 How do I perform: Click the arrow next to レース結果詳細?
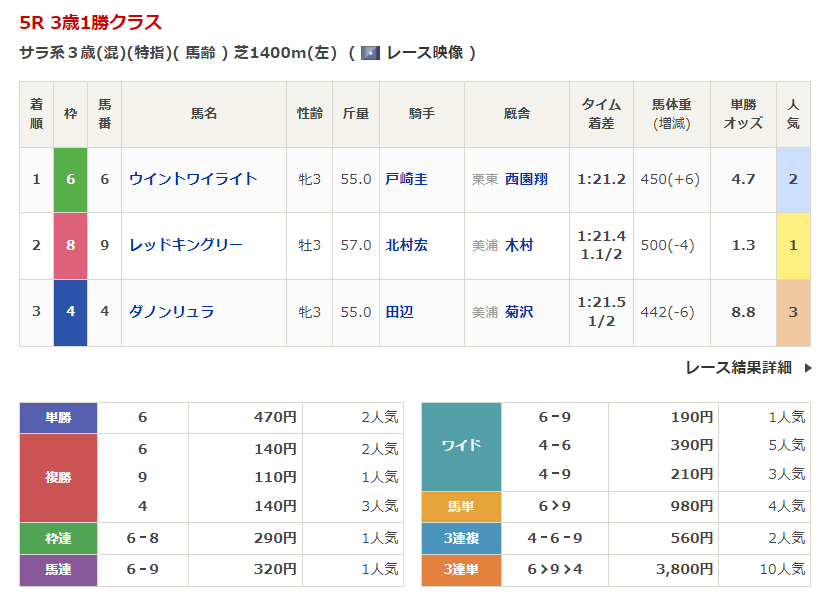click(x=808, y=368)
